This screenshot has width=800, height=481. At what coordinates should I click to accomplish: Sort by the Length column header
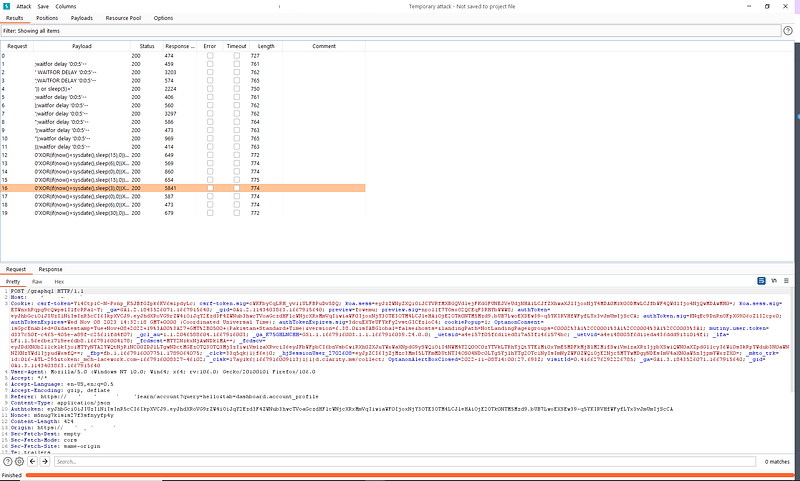coord(266,46)
